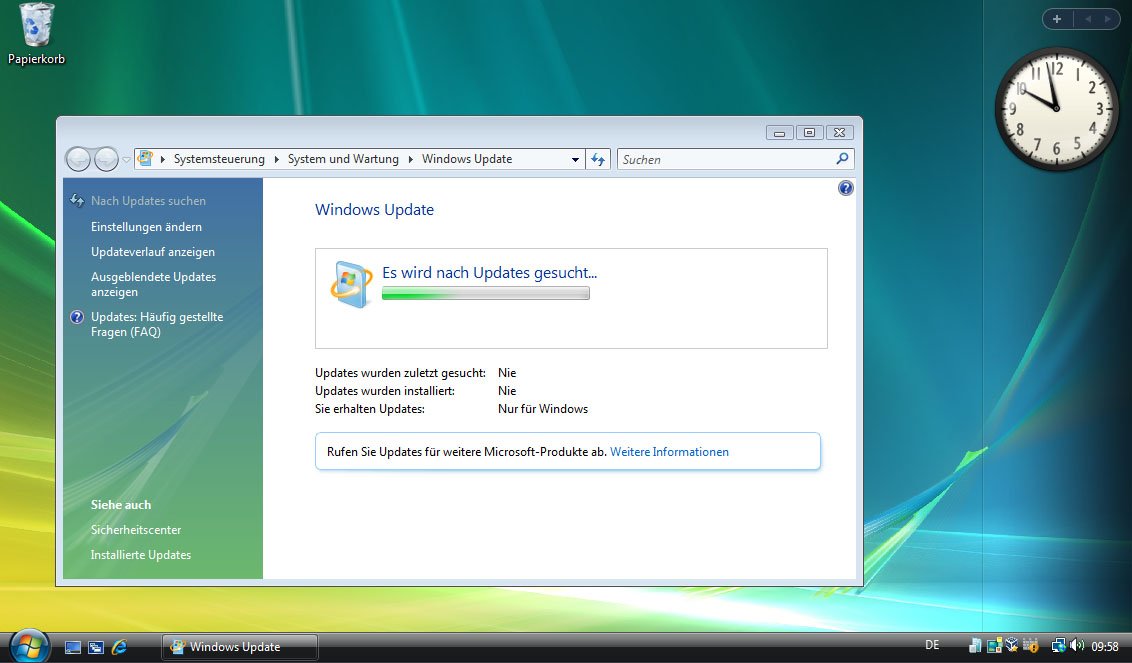1132x663 pixels.
Task: Open recent pages dropdown next to forward button
Action: (x=126, y=160)
